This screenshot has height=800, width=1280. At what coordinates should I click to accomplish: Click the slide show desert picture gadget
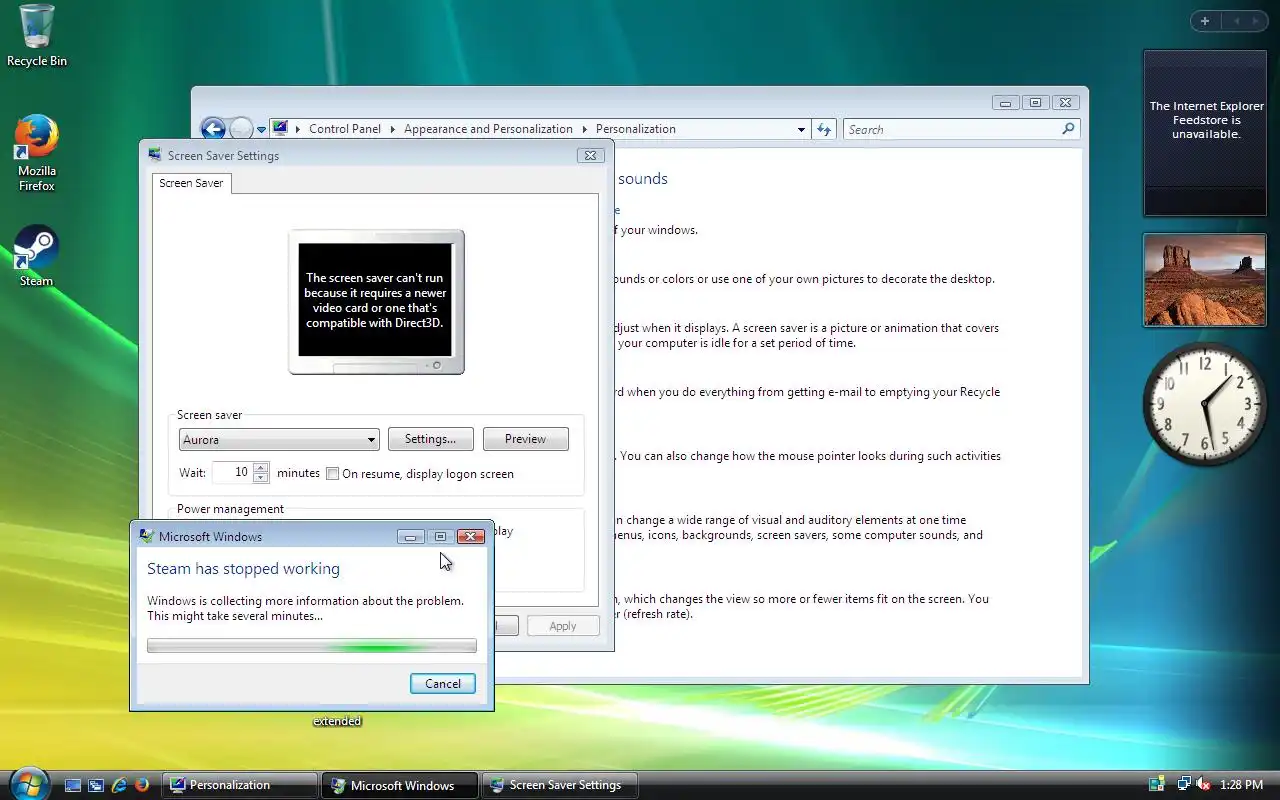tap(1205, 280)
